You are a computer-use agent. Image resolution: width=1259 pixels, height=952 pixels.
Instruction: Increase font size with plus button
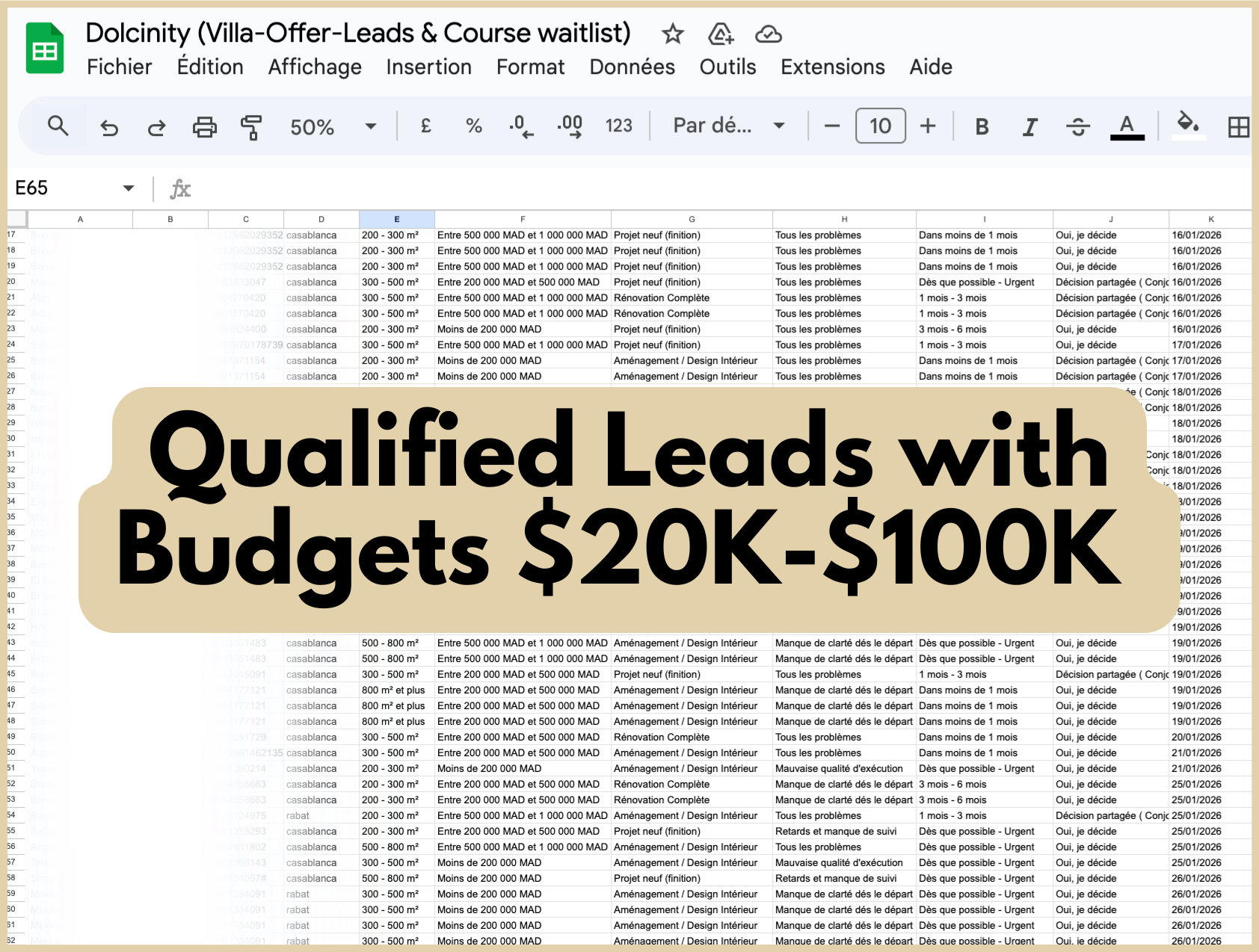(928, 126)
